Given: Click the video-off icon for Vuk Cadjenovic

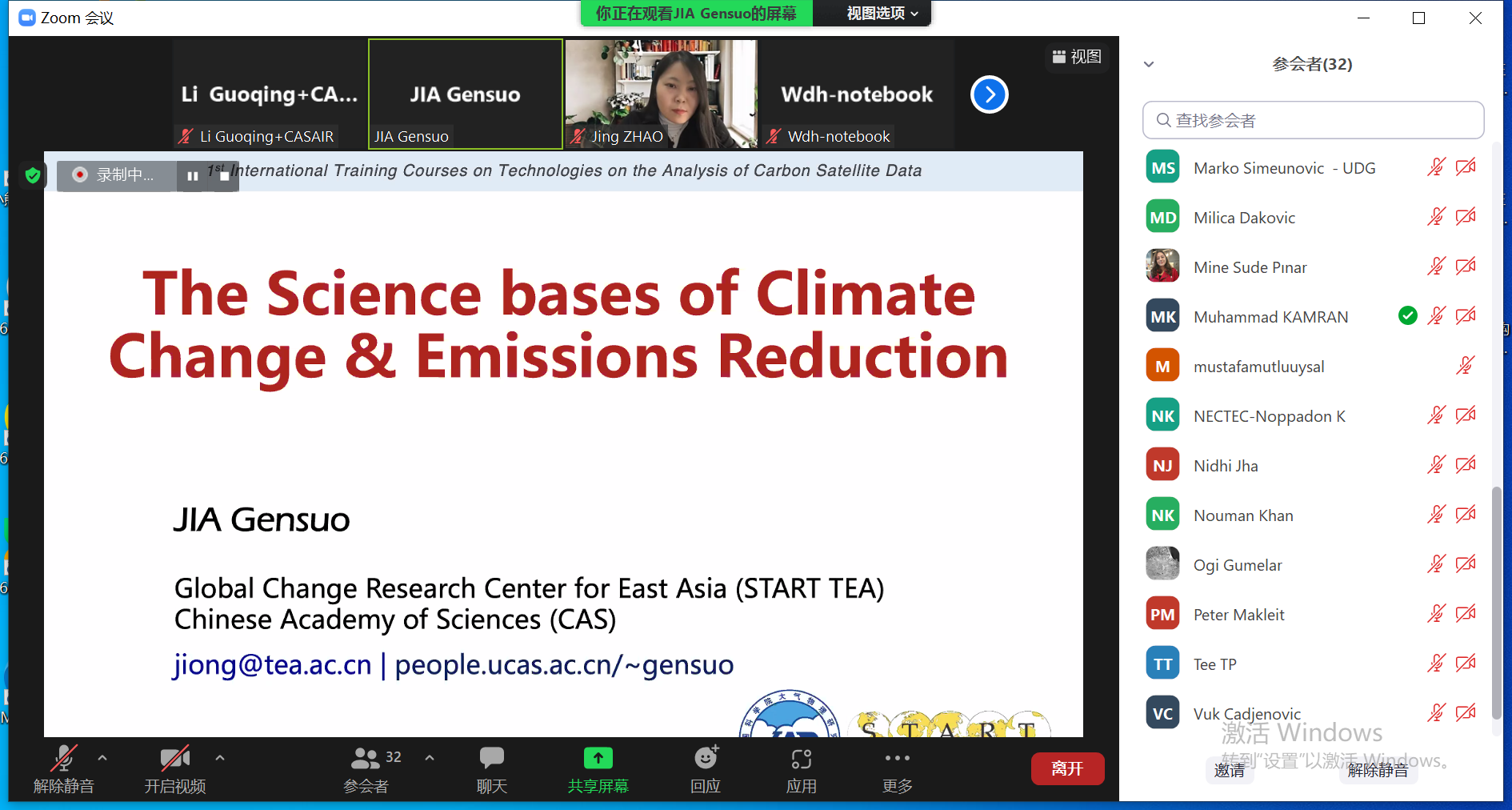Looking at the screenshot, I should coord(1466,713).
